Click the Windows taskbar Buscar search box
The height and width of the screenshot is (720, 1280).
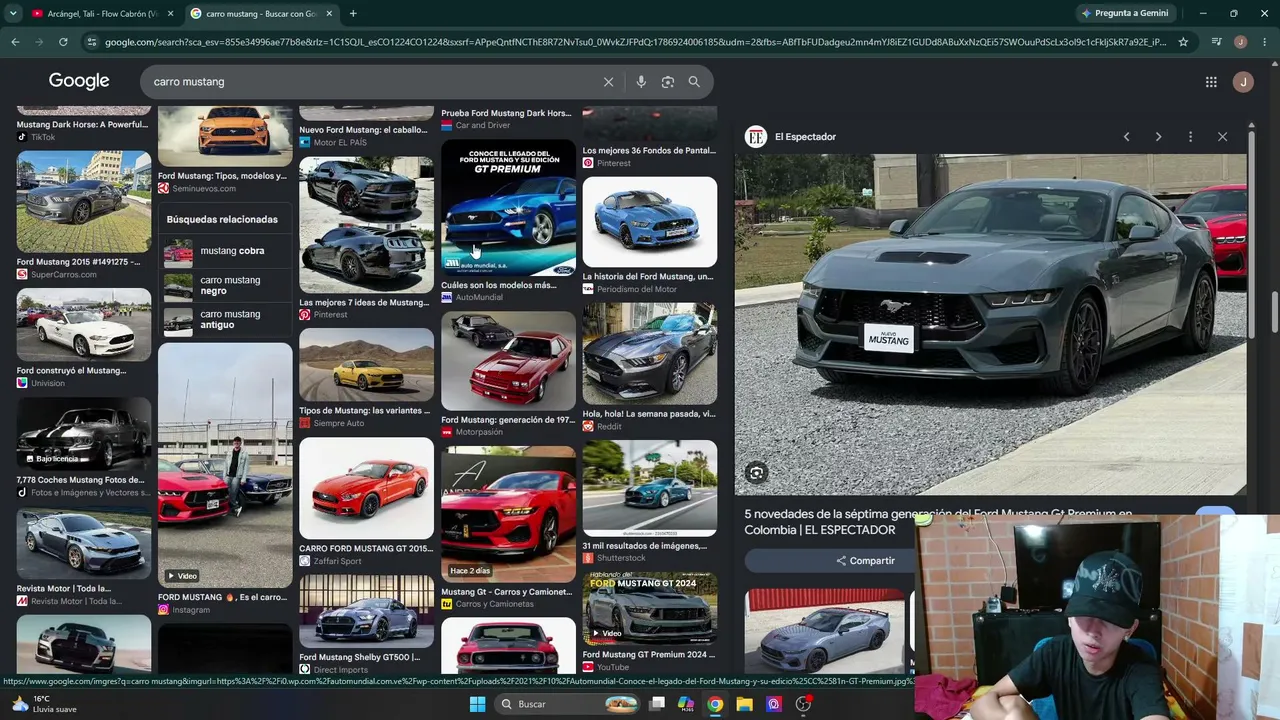click(x=570, y=704)
